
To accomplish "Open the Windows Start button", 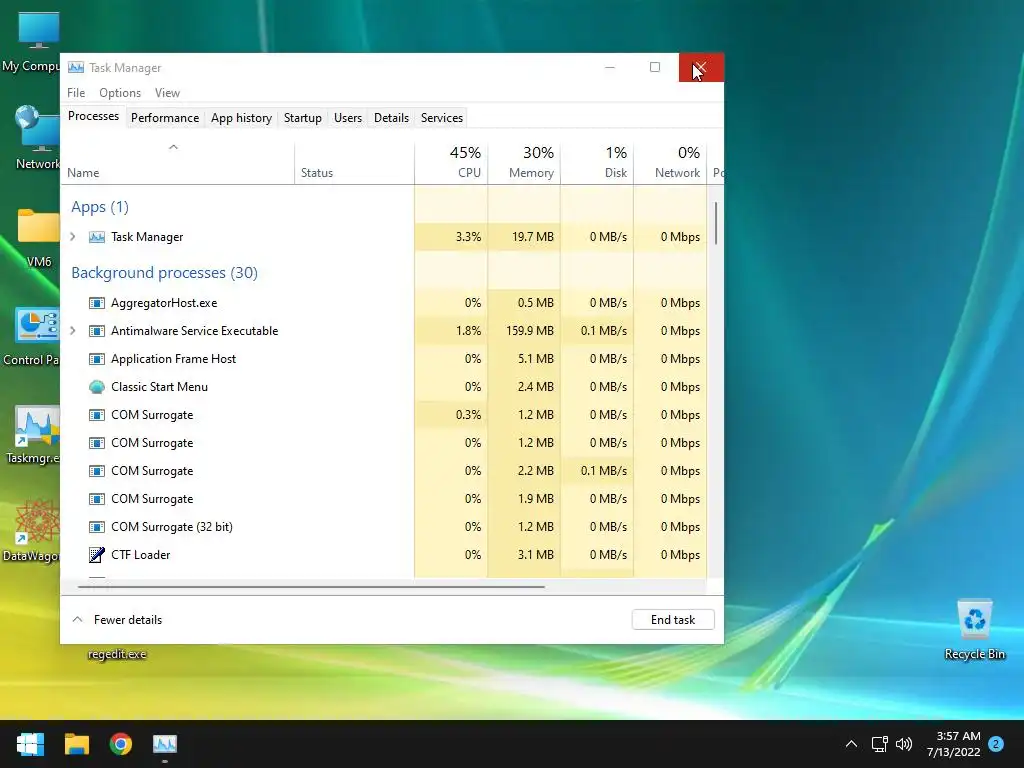I will click(x=30, y=744).
